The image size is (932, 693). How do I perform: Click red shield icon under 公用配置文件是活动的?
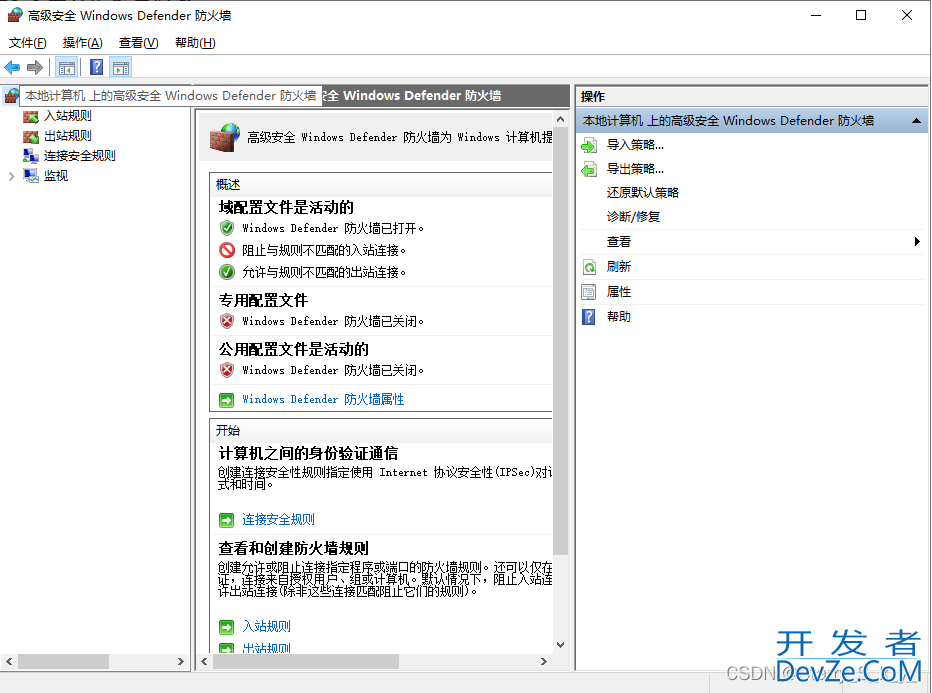(227, 370)
